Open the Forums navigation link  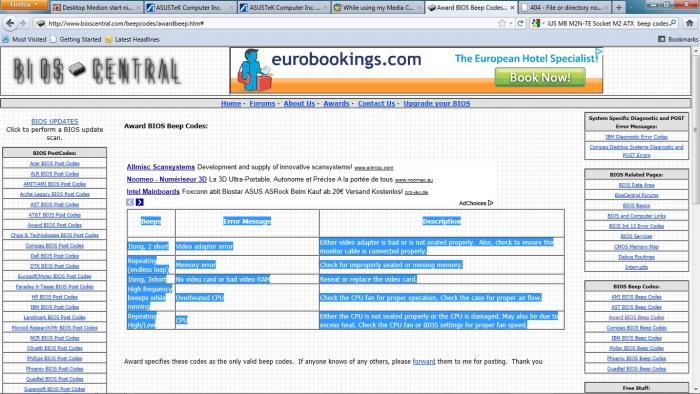[x=262, y=104]
